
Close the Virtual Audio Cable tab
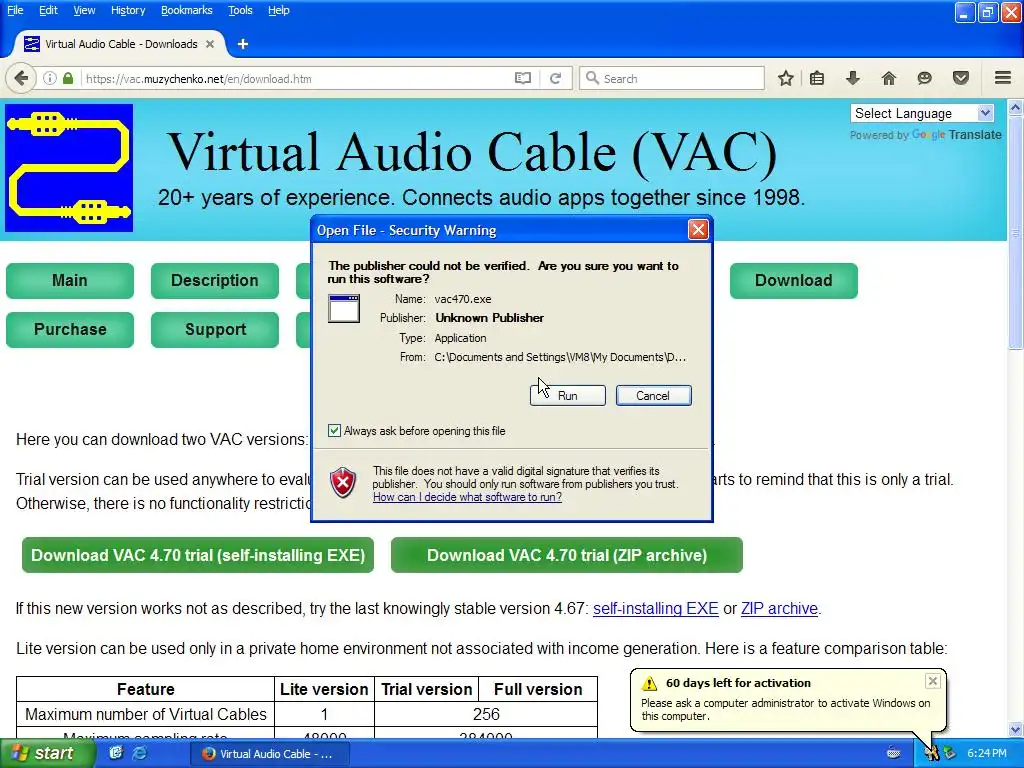[210, 44]
